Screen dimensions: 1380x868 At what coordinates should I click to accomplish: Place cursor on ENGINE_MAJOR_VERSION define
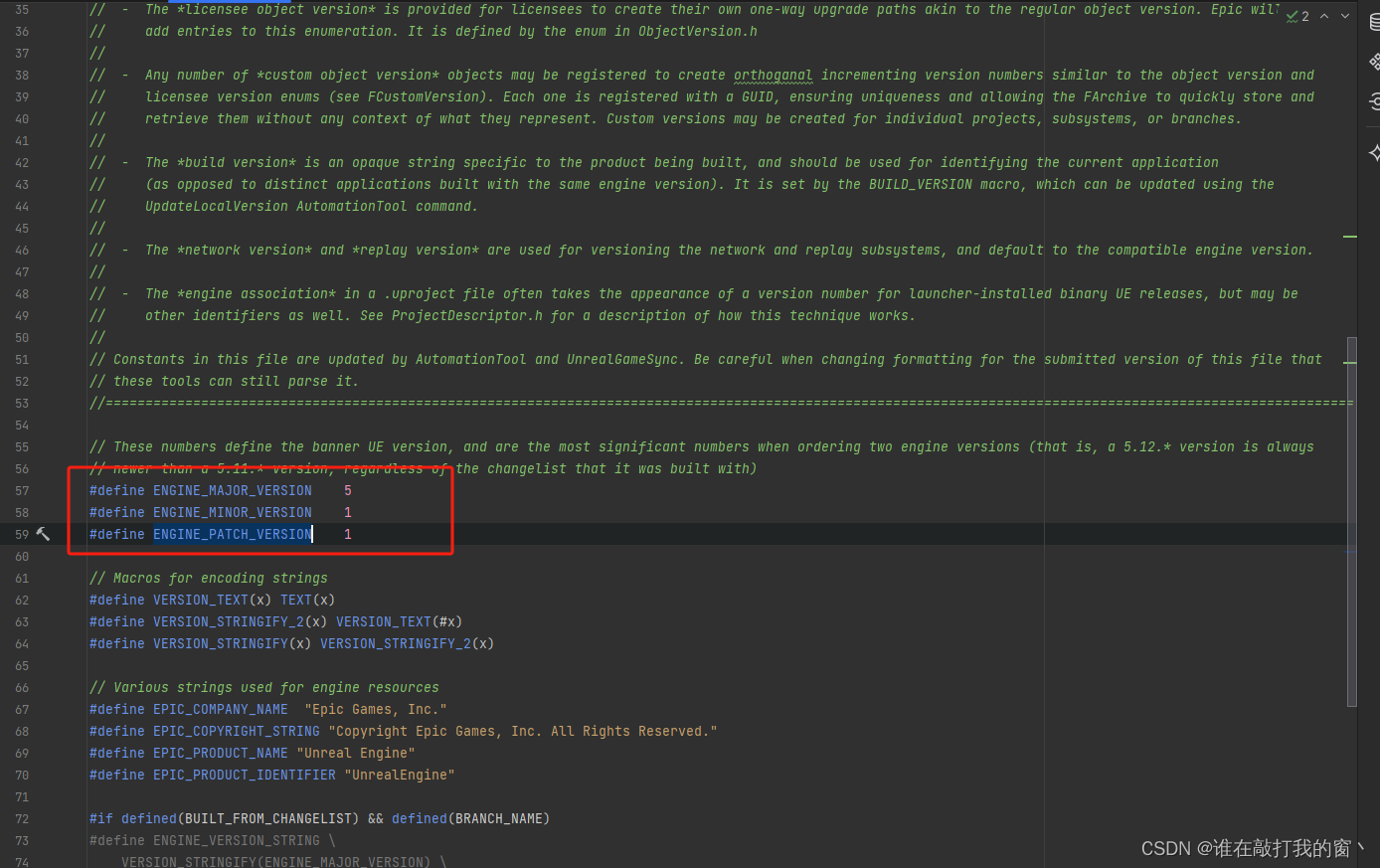(x=233, y=490)
